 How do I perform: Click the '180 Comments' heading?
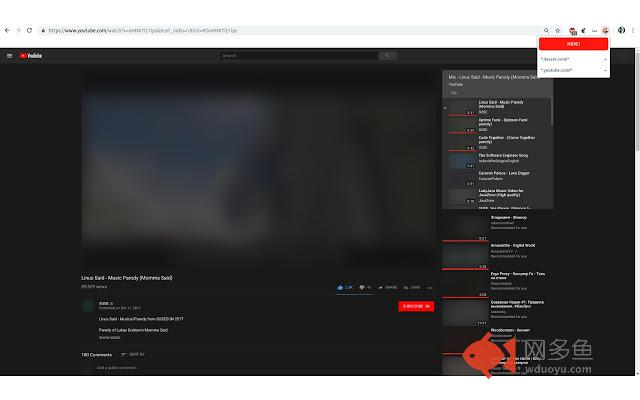96,355
